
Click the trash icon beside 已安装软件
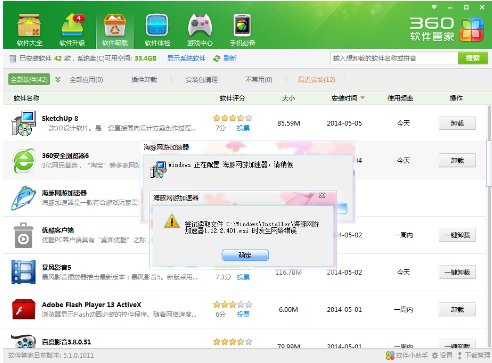13,59
